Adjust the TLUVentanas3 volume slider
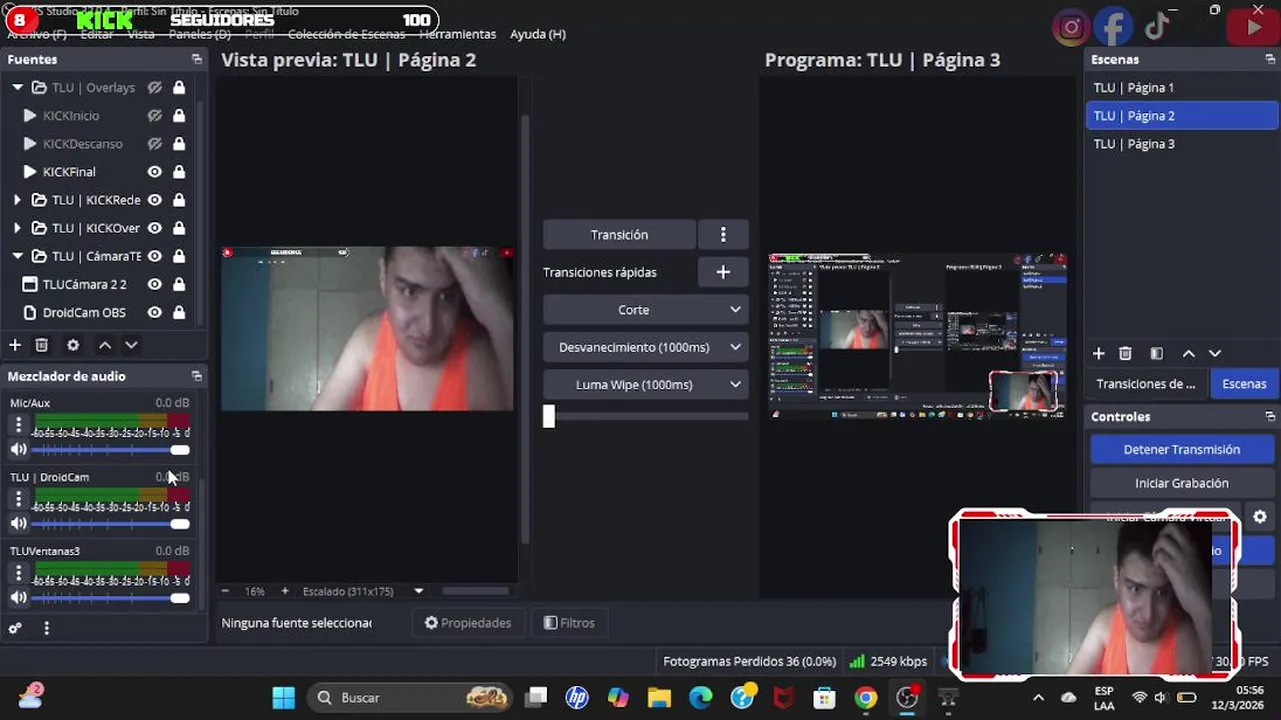This screenshot has width=1281, height=720. coord(111,598)
